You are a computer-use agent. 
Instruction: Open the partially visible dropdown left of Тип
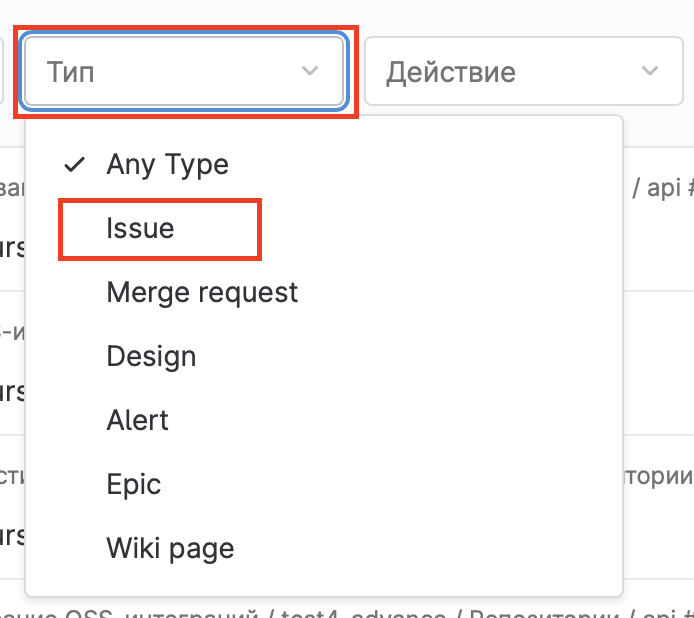tap(5, 71)
